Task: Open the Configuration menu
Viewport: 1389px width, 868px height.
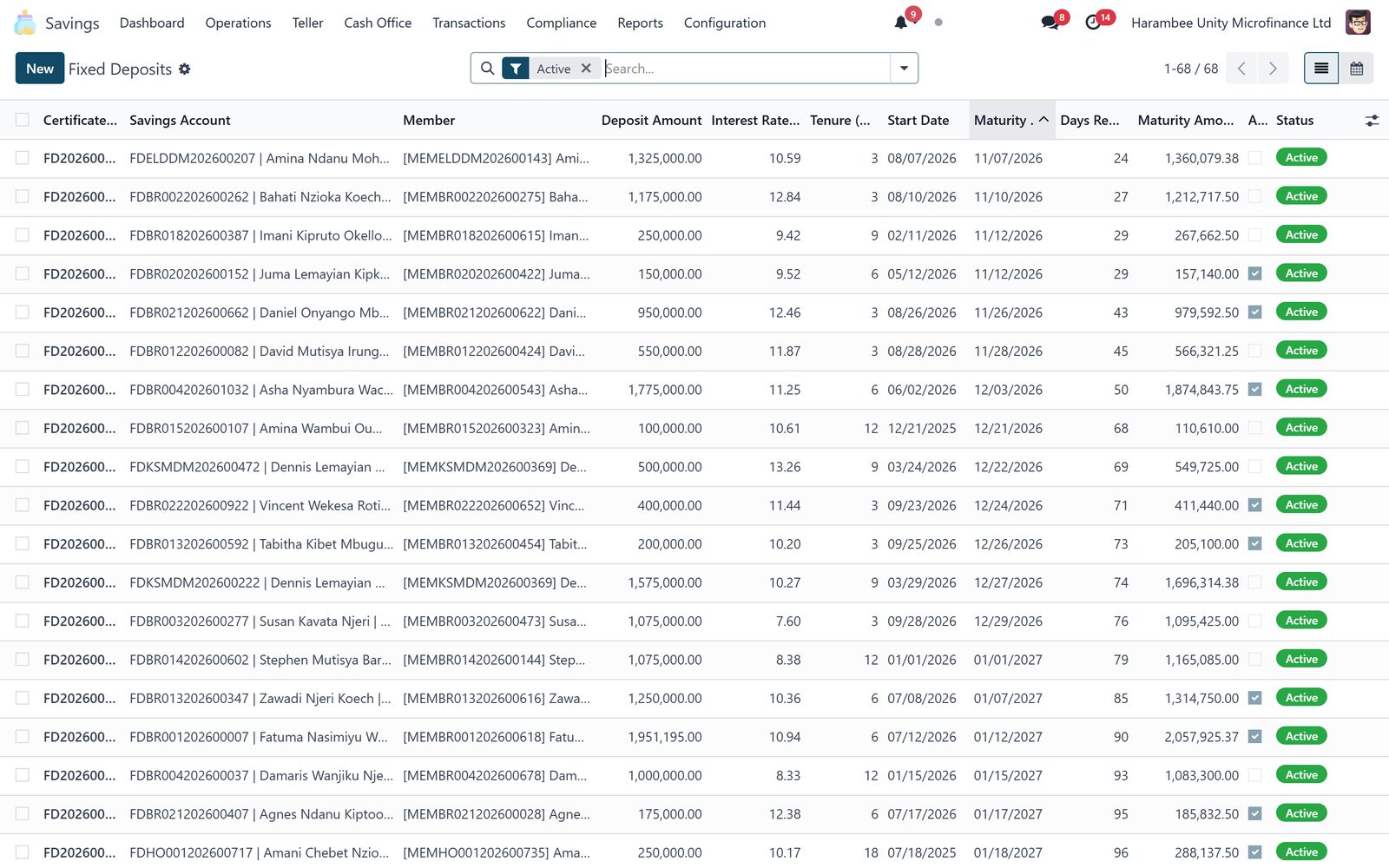Action: point(724,23)
